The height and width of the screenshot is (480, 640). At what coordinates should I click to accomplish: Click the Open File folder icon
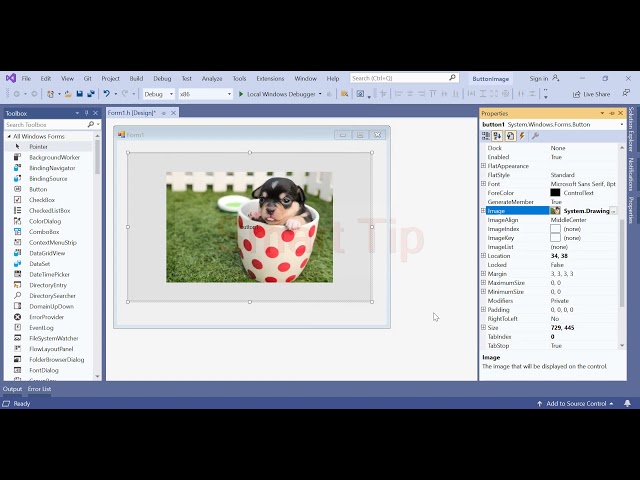tap(68, 94)
